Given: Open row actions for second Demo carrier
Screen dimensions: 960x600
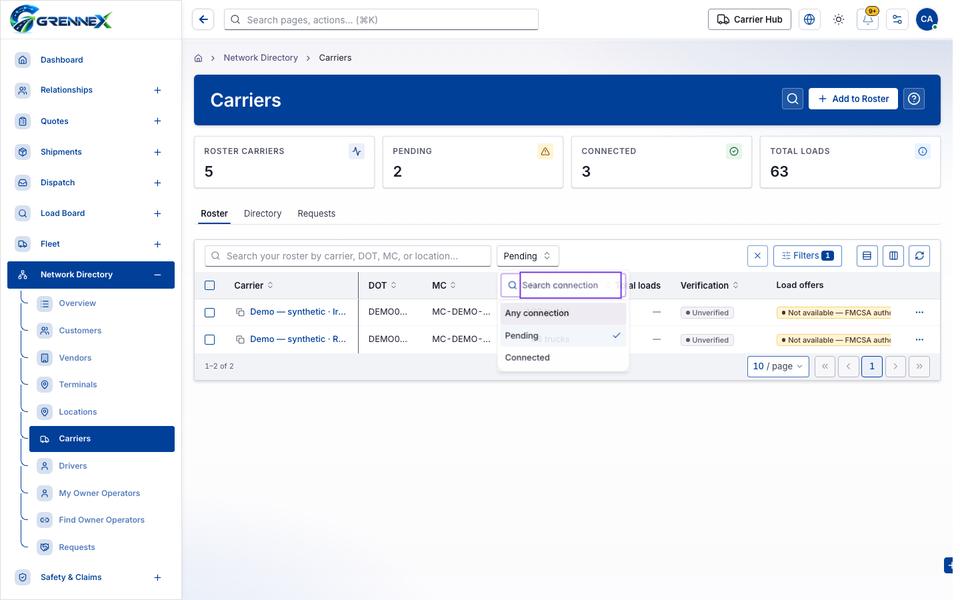Looking at the screenshot, I should [x=920, y=340].
